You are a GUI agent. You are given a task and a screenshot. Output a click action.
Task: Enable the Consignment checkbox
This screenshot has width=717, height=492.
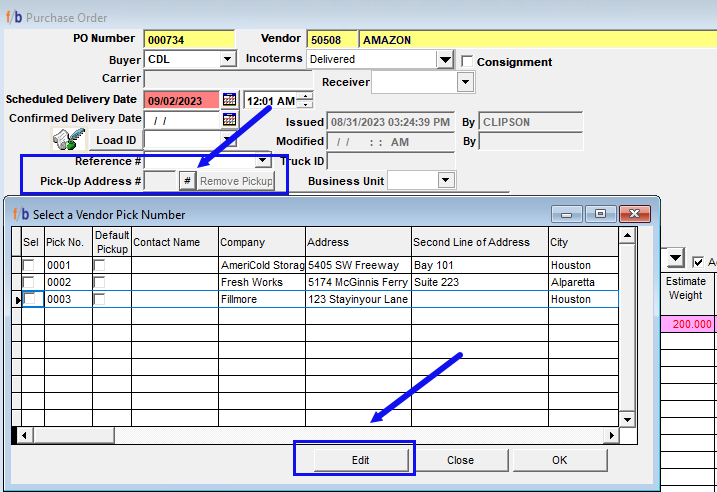pos(467,61)
